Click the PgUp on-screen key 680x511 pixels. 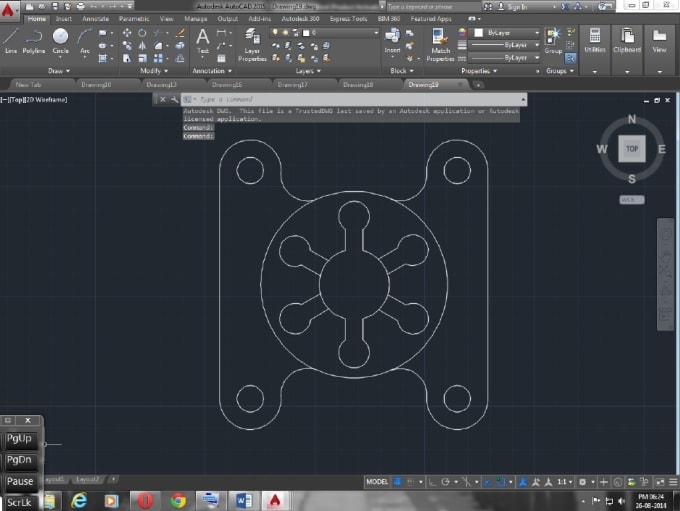pos(19,439)
